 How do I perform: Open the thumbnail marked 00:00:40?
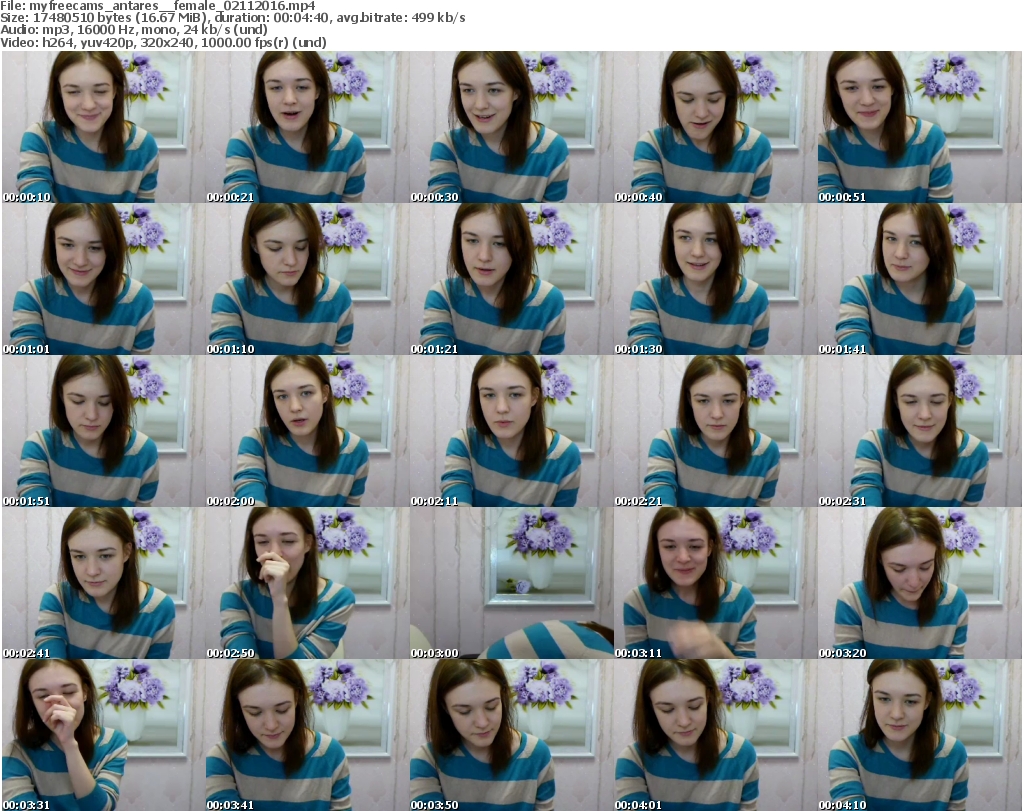click(x=715, y=127)
